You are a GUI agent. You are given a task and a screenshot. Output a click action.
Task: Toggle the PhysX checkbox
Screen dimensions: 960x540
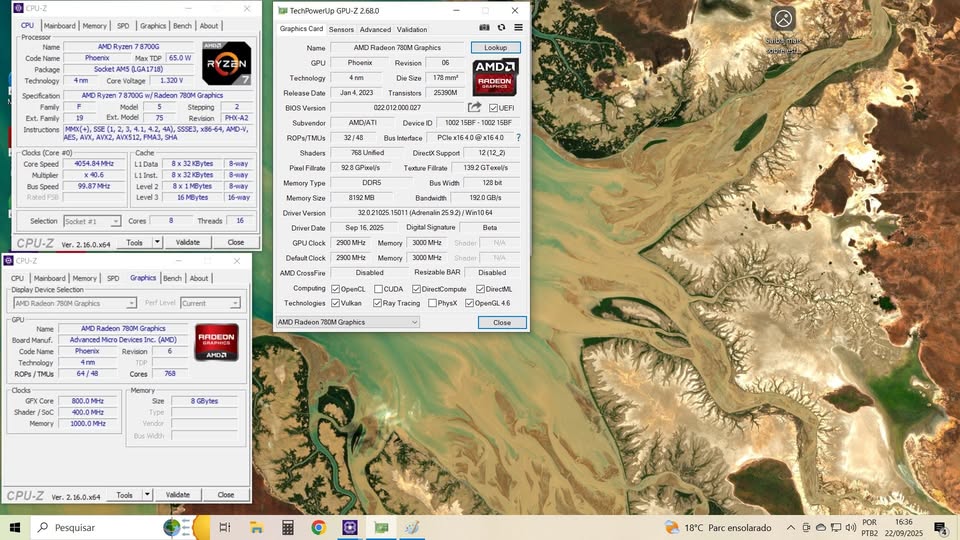click(432, 303)
